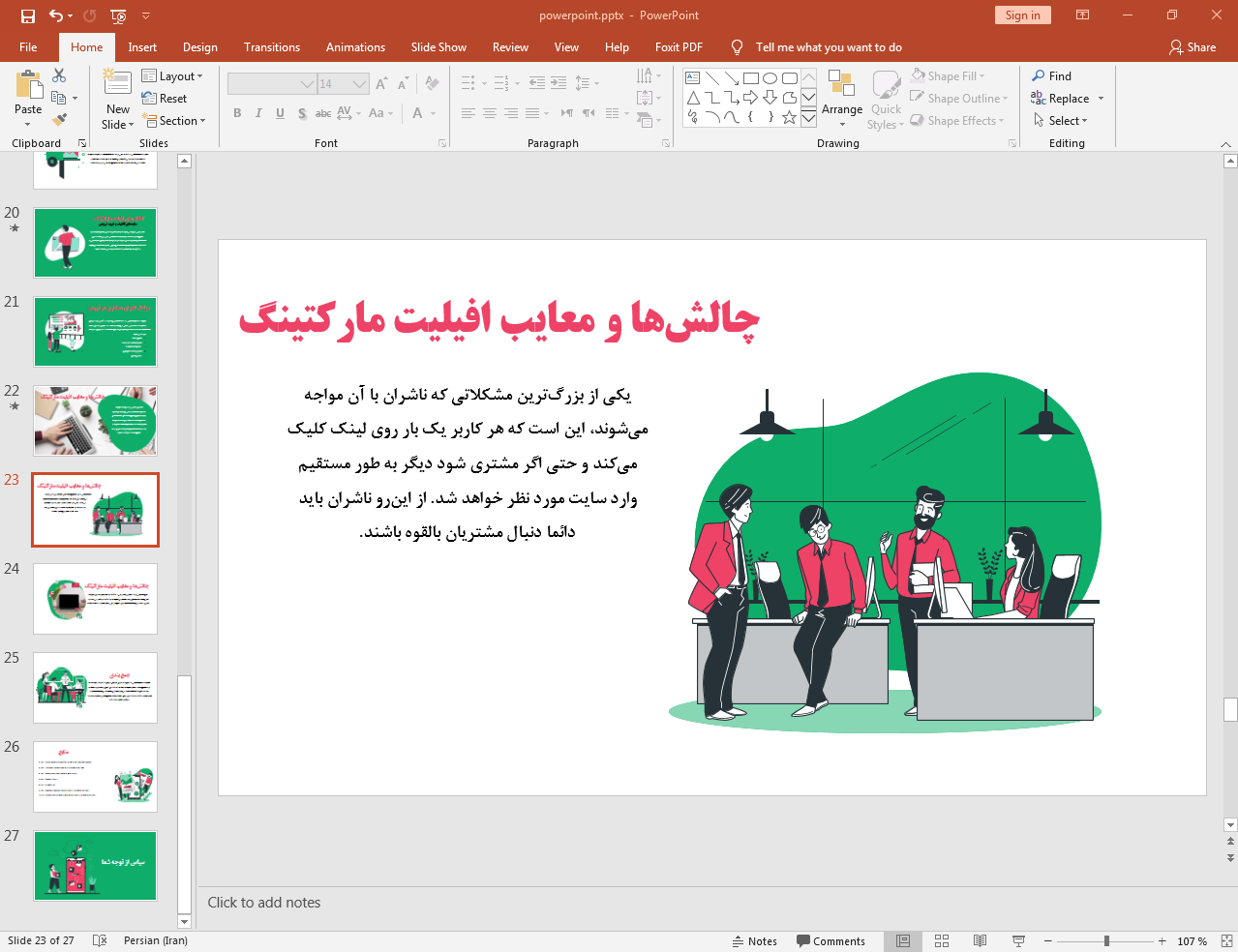Click the Persian (Iran) language indicator

pyautogui.click(x=155, y=940)
